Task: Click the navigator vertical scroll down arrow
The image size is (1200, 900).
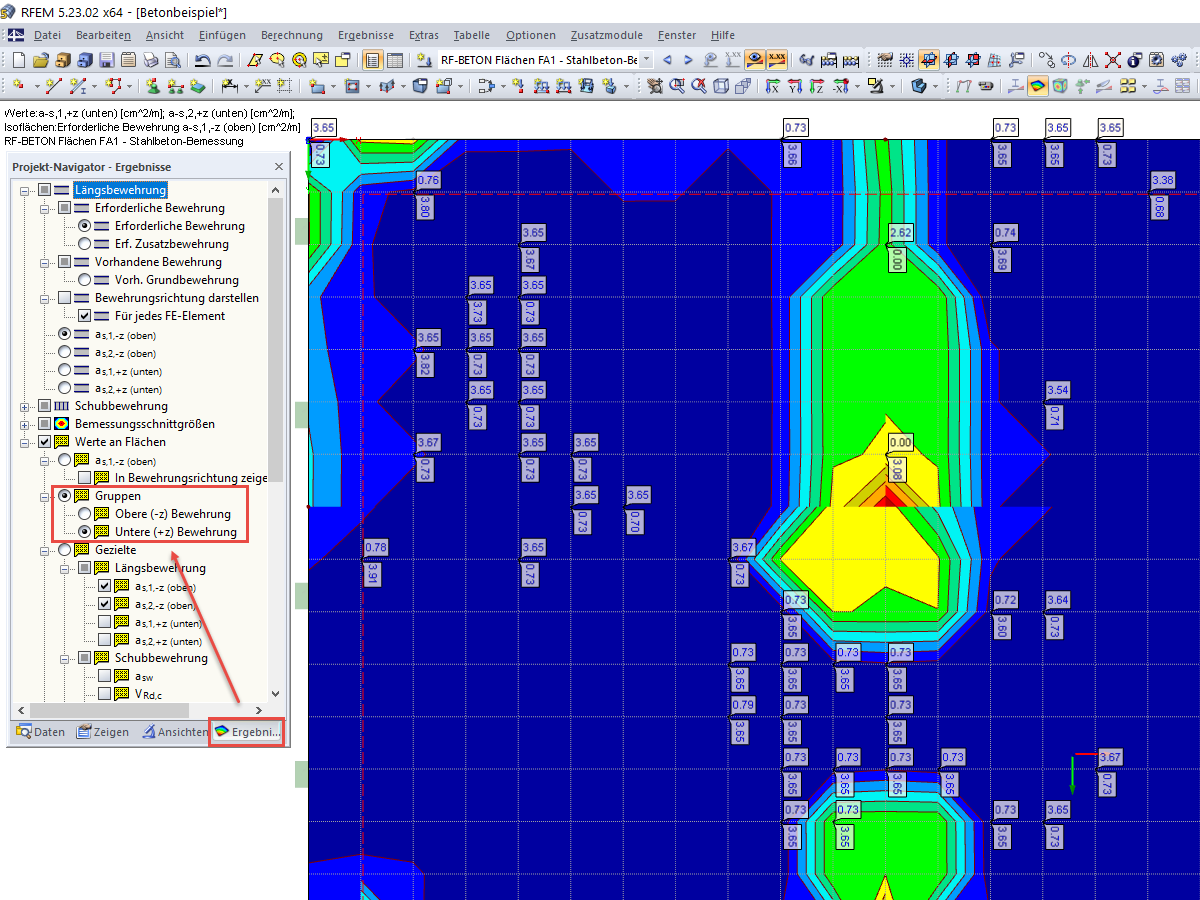Action: coord(276,693)
